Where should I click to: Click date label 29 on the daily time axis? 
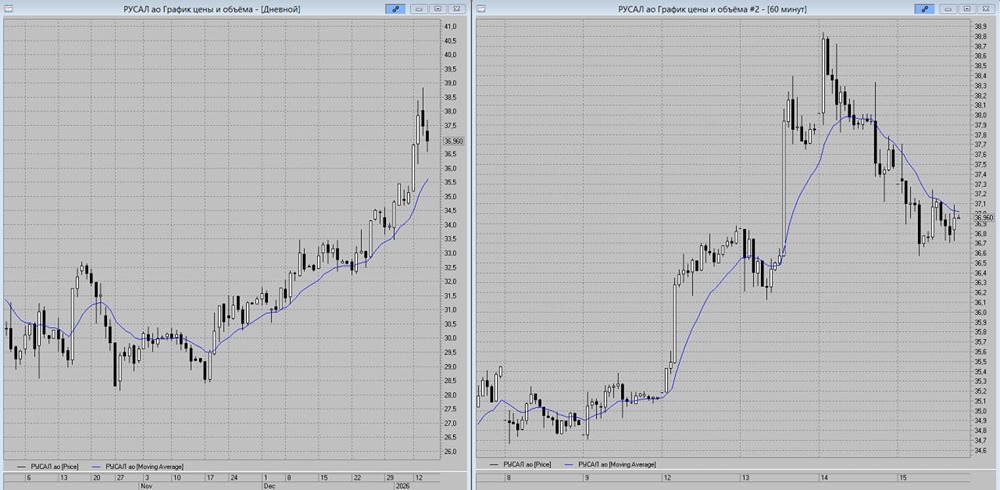pos(390,477)
